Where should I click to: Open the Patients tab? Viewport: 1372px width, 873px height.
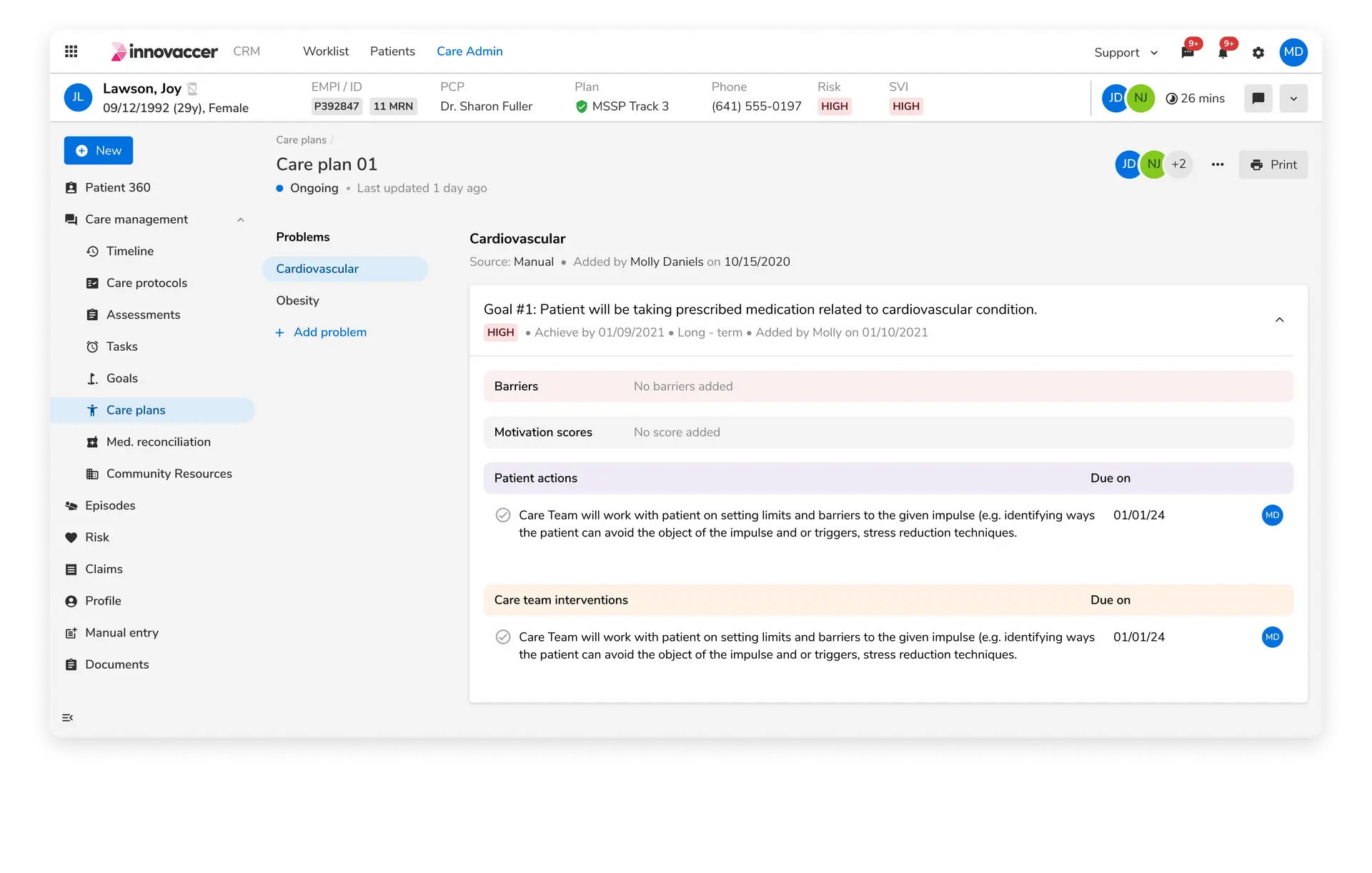(x=392, y=51)
